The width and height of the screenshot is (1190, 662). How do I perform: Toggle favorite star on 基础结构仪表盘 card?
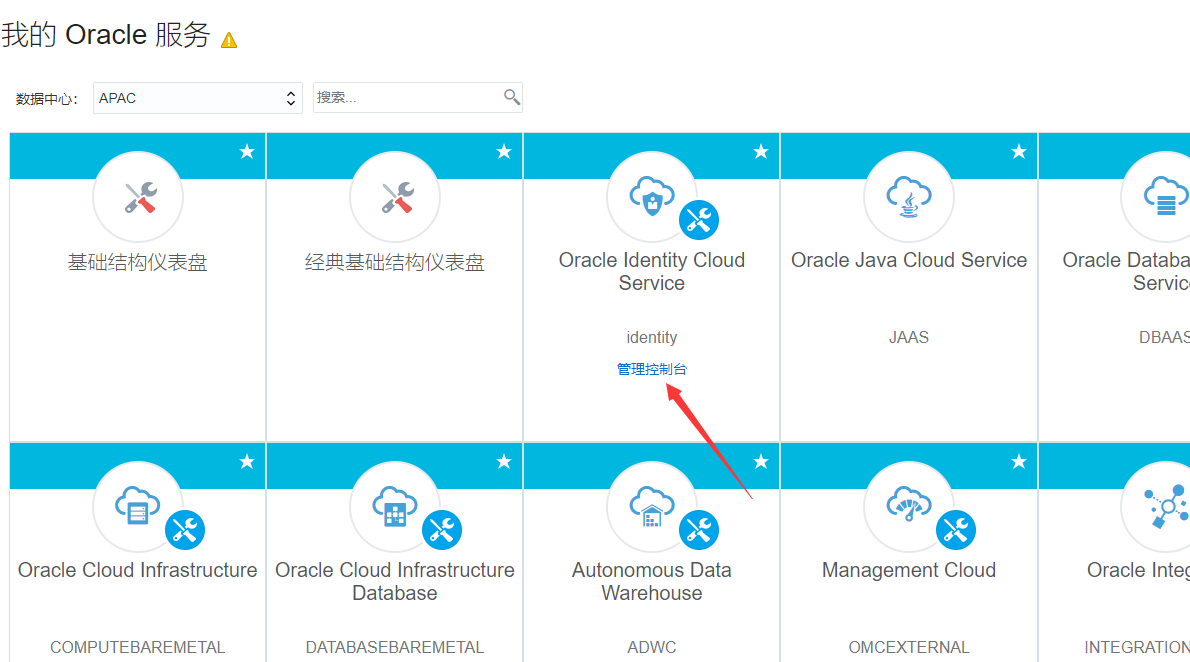pos(247,152)
